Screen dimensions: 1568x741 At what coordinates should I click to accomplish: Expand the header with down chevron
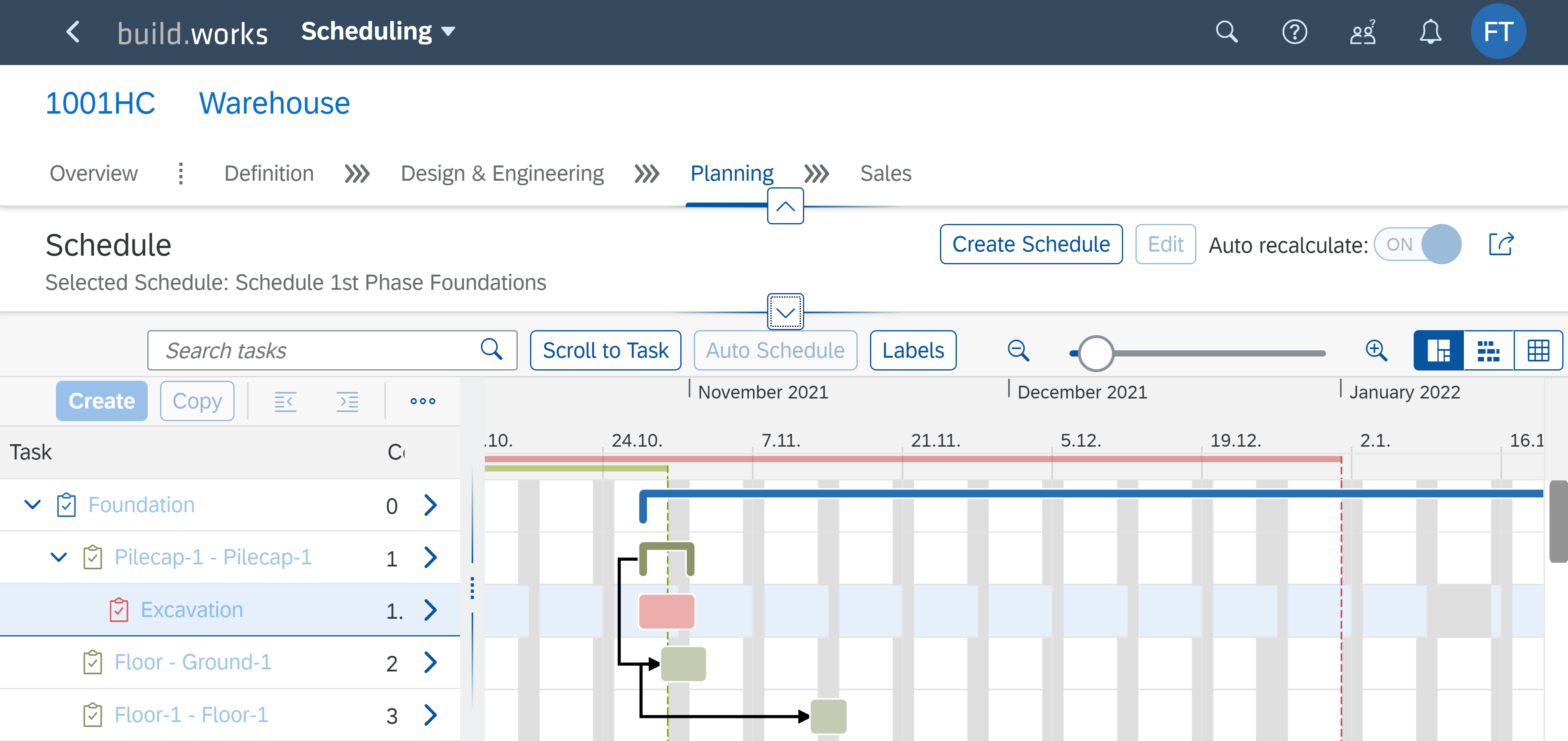tap(785, 312)
